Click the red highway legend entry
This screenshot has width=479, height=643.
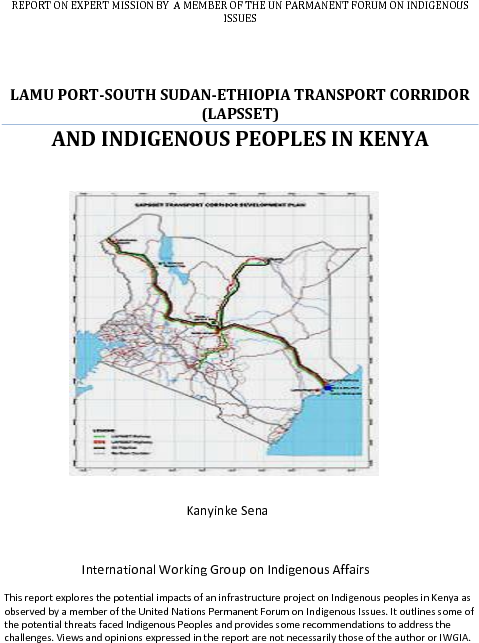click(x=122, y=442)
